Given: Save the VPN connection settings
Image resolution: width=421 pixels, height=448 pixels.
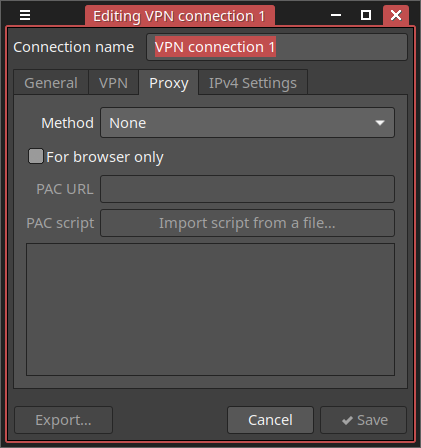Looking at the screenshot, I should pyautogui.click(x=364, y=420).
